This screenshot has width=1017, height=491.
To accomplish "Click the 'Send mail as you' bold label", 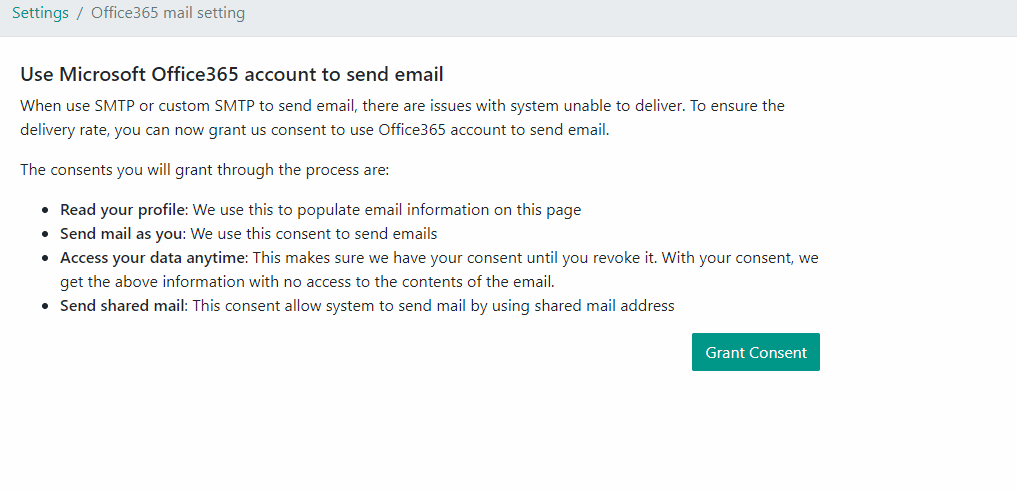I will pos(123,234).
